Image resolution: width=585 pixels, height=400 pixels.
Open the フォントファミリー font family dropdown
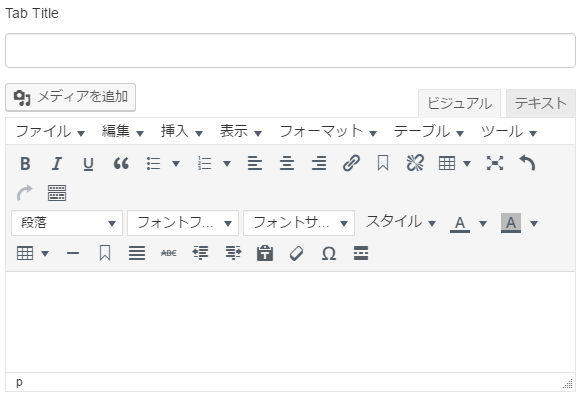pyautogui.click(x=183, y=223)
